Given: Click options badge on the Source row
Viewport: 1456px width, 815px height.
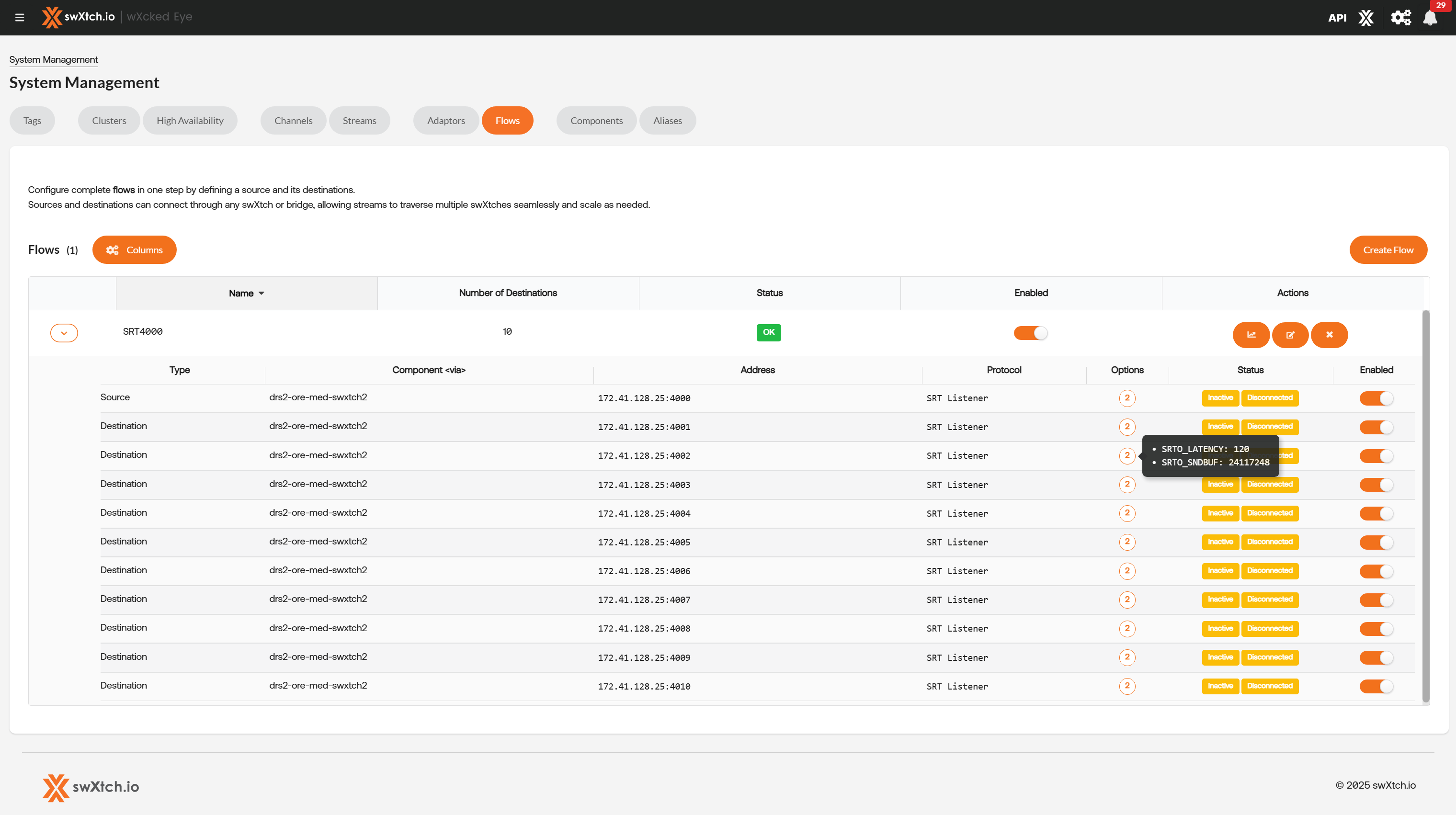Looking at the screenshot, I should [x=1126, y=398].
